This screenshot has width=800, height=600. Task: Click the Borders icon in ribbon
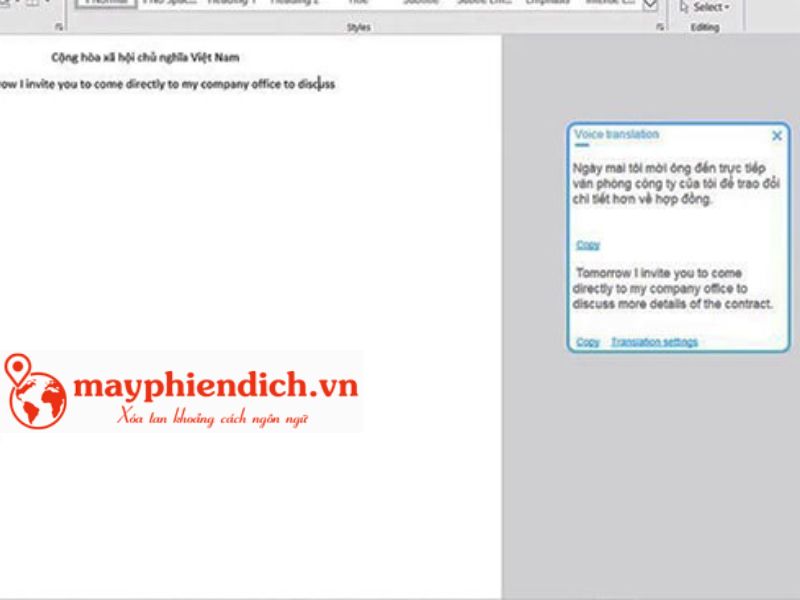click(x=33, y=3)
